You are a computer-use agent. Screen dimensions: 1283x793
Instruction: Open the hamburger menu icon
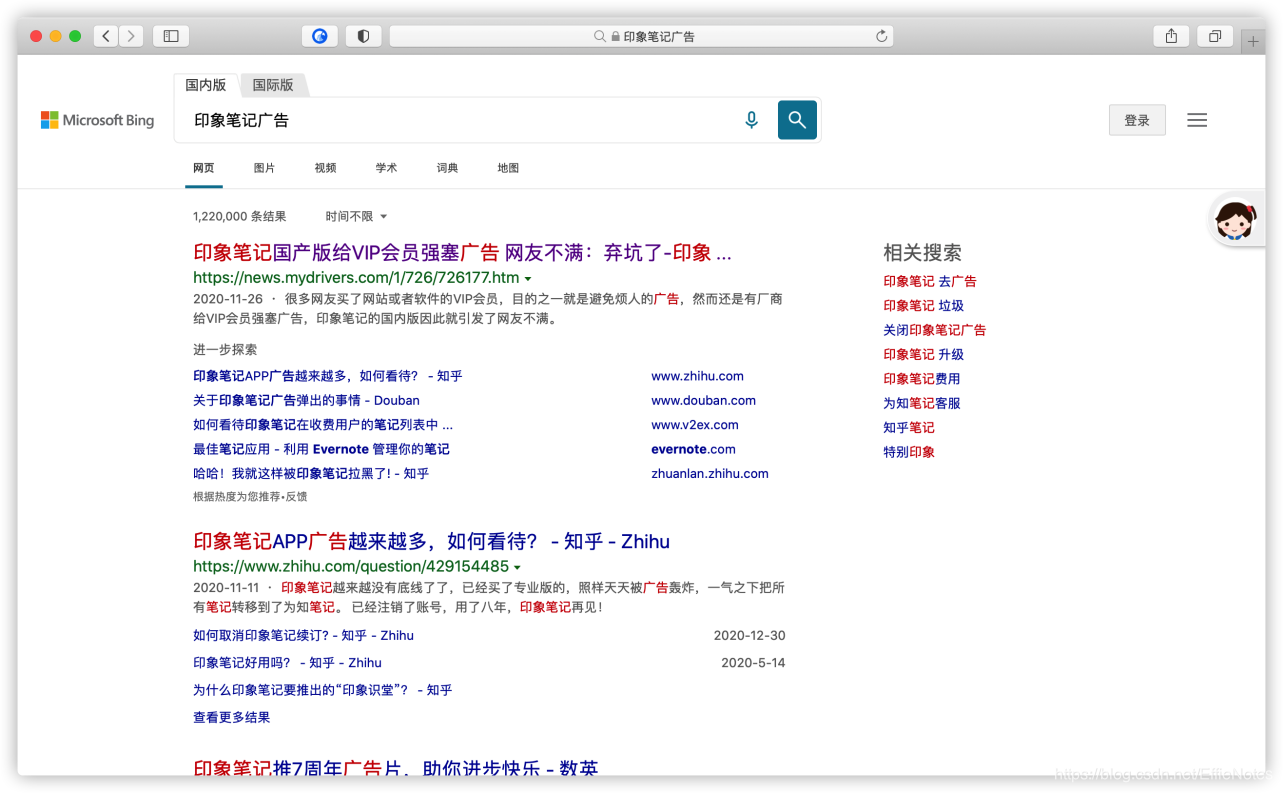point(1197,120)
